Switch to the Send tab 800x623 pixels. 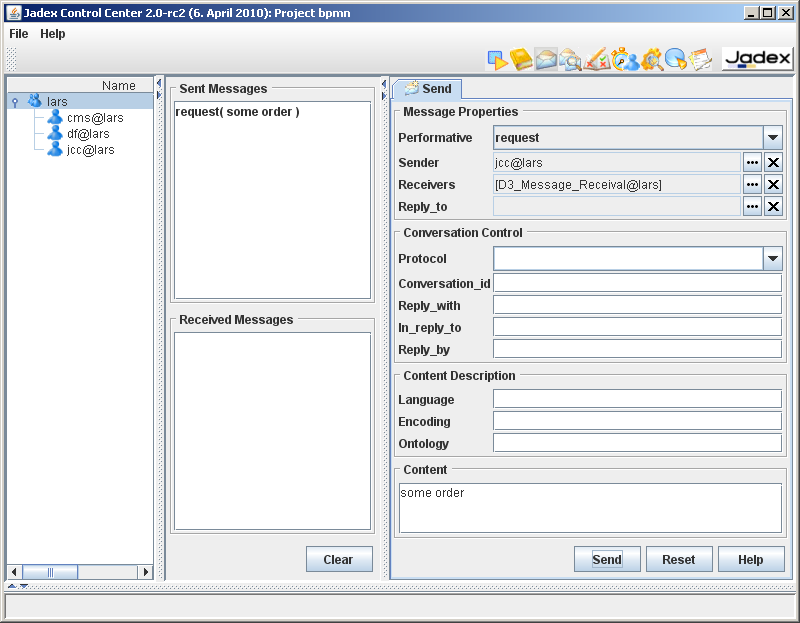point(427,89)
